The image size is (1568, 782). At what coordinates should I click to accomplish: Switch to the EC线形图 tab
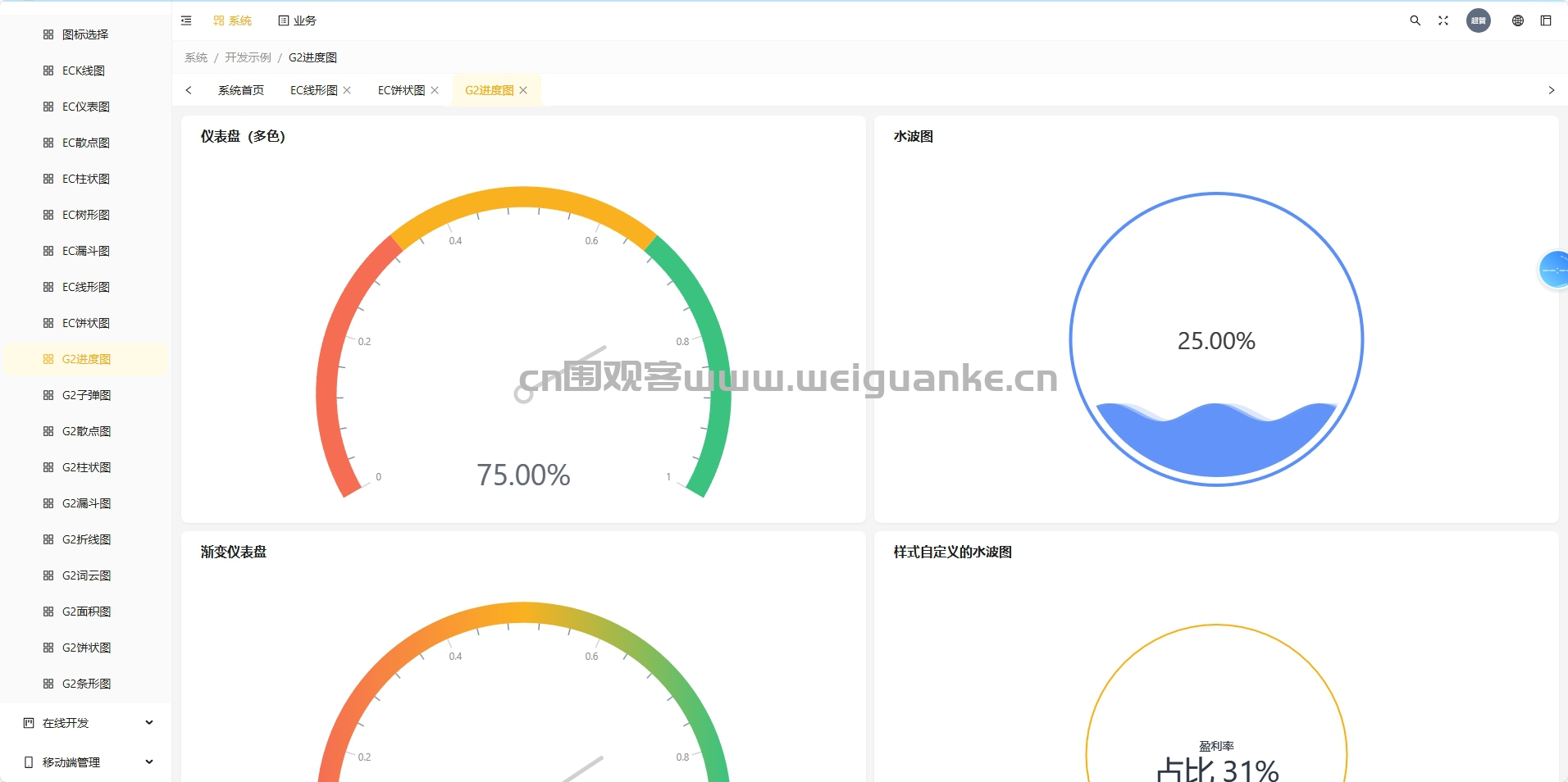(313, 90)
